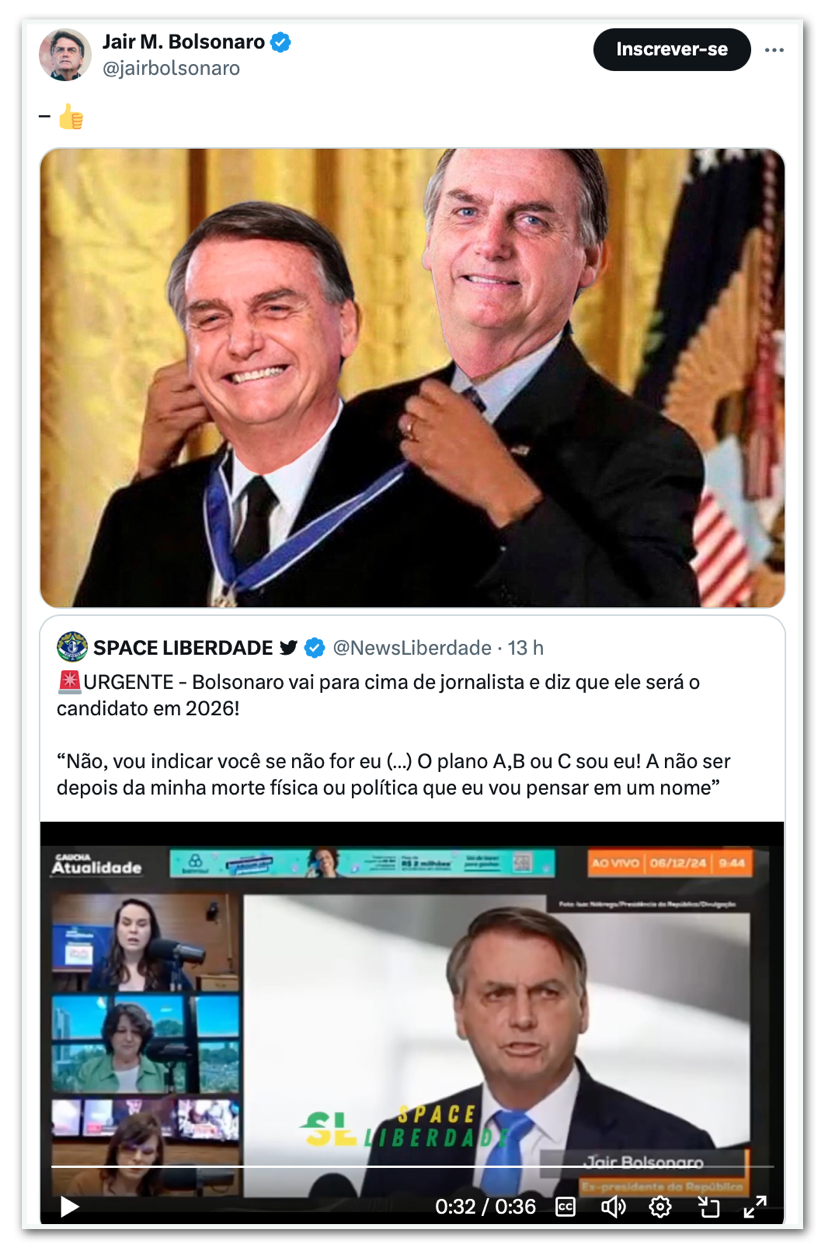Open the SPACE LIBERDADE account avatar
The image size is (822, 1252).
pos(72,647)
